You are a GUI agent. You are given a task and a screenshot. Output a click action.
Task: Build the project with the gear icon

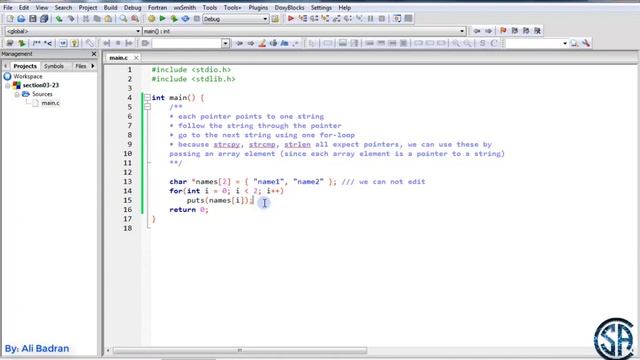tap(151, 19)
